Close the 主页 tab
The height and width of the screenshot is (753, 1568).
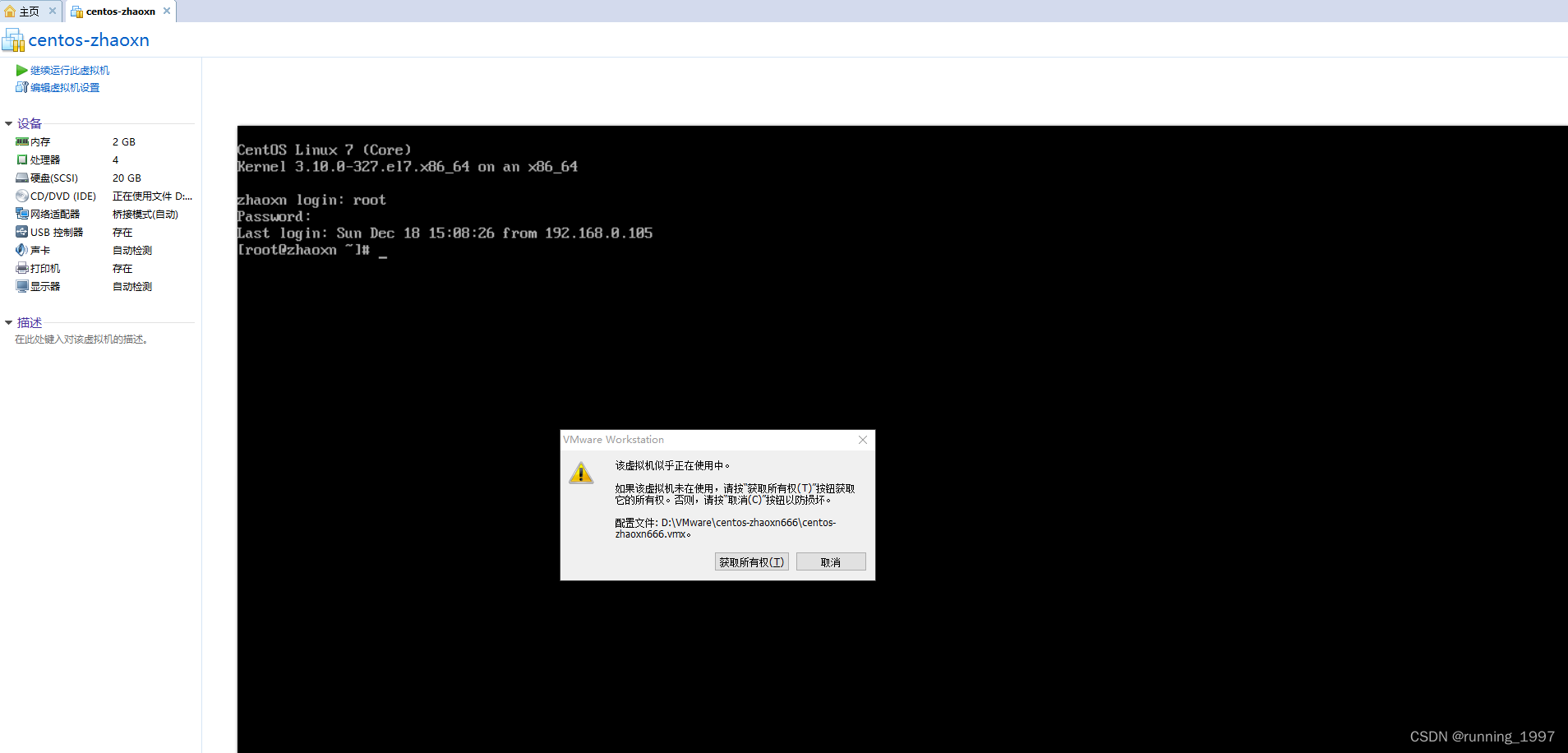pyautogui.click(x=53, y=11)
